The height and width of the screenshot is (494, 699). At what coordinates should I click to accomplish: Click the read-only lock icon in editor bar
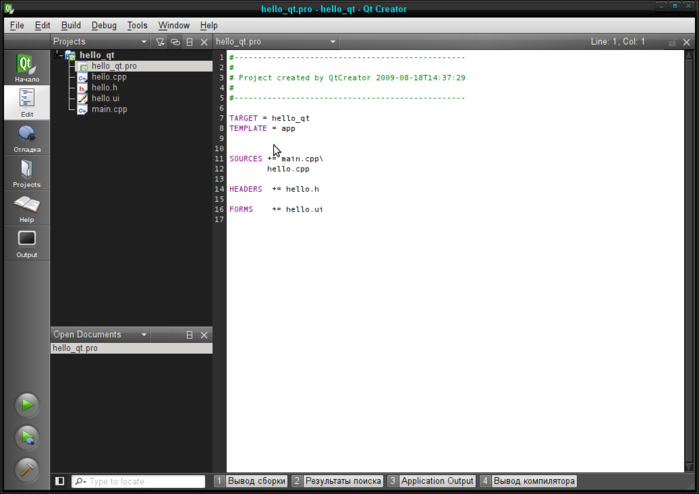coord(672,42)
